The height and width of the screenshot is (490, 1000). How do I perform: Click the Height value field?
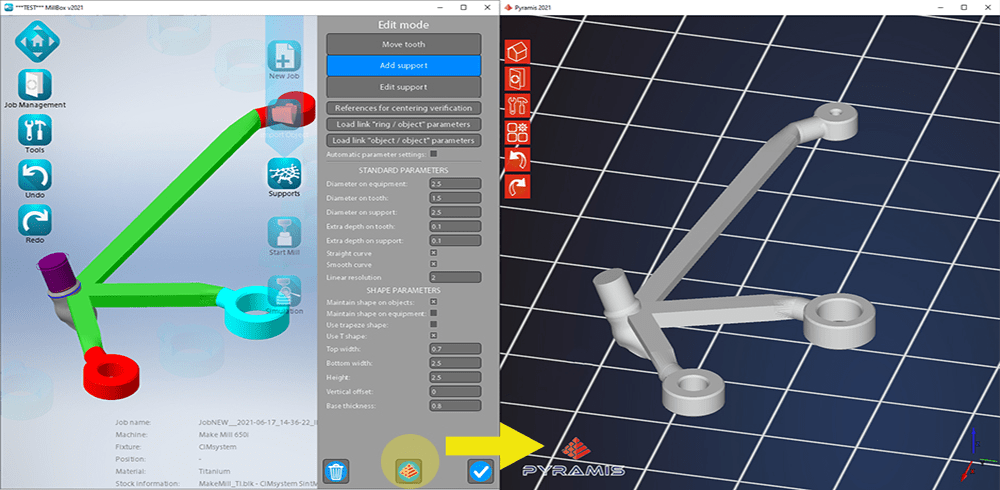click(455, 377)
